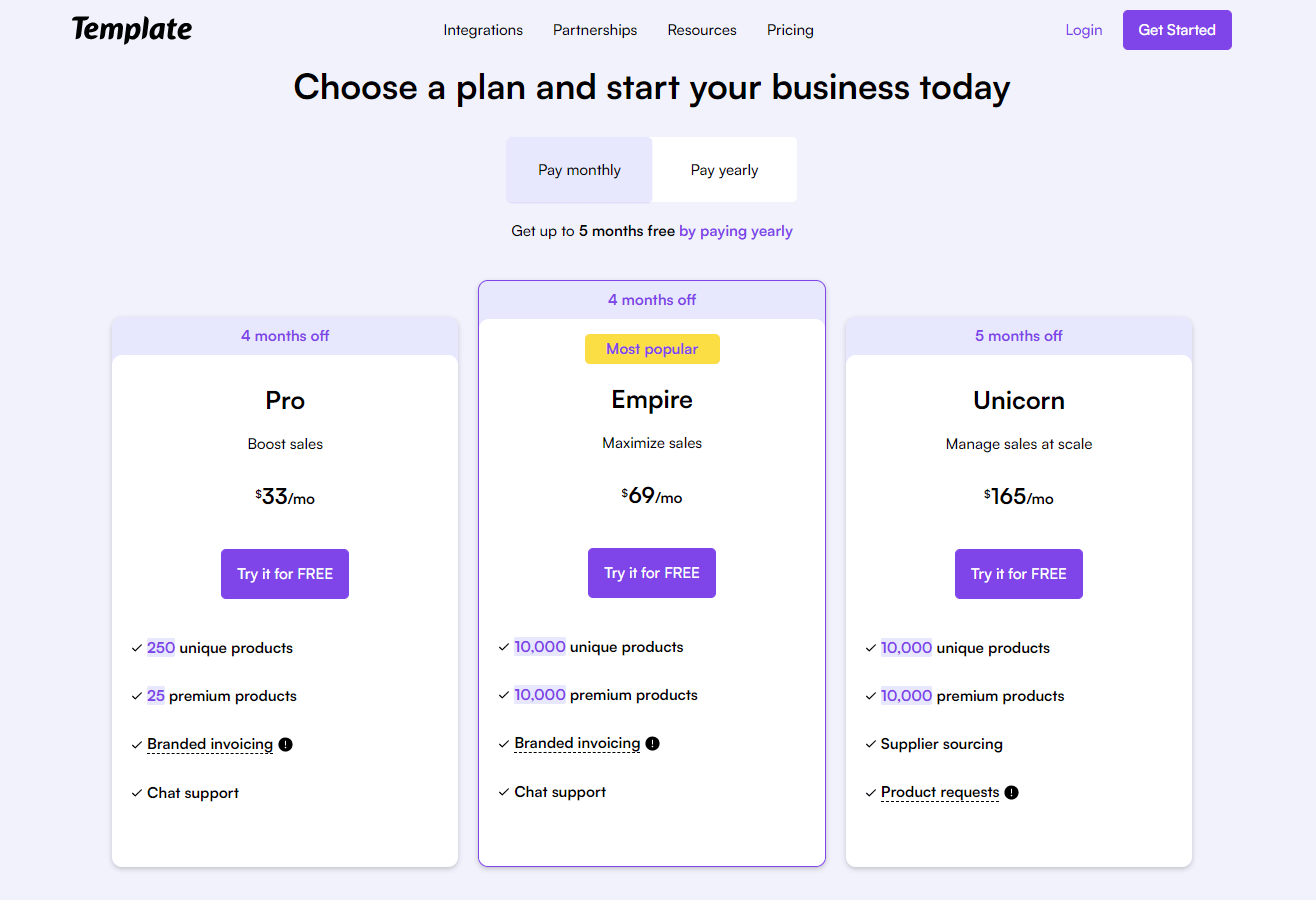Click the info icon beside Empire's Branded invoicing

pyautogui.click(x=652, y=743)
